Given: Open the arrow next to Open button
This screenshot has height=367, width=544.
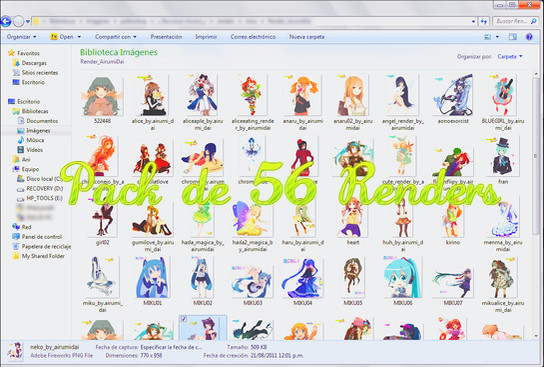Looking at the screenshot, I should point(79,37).
